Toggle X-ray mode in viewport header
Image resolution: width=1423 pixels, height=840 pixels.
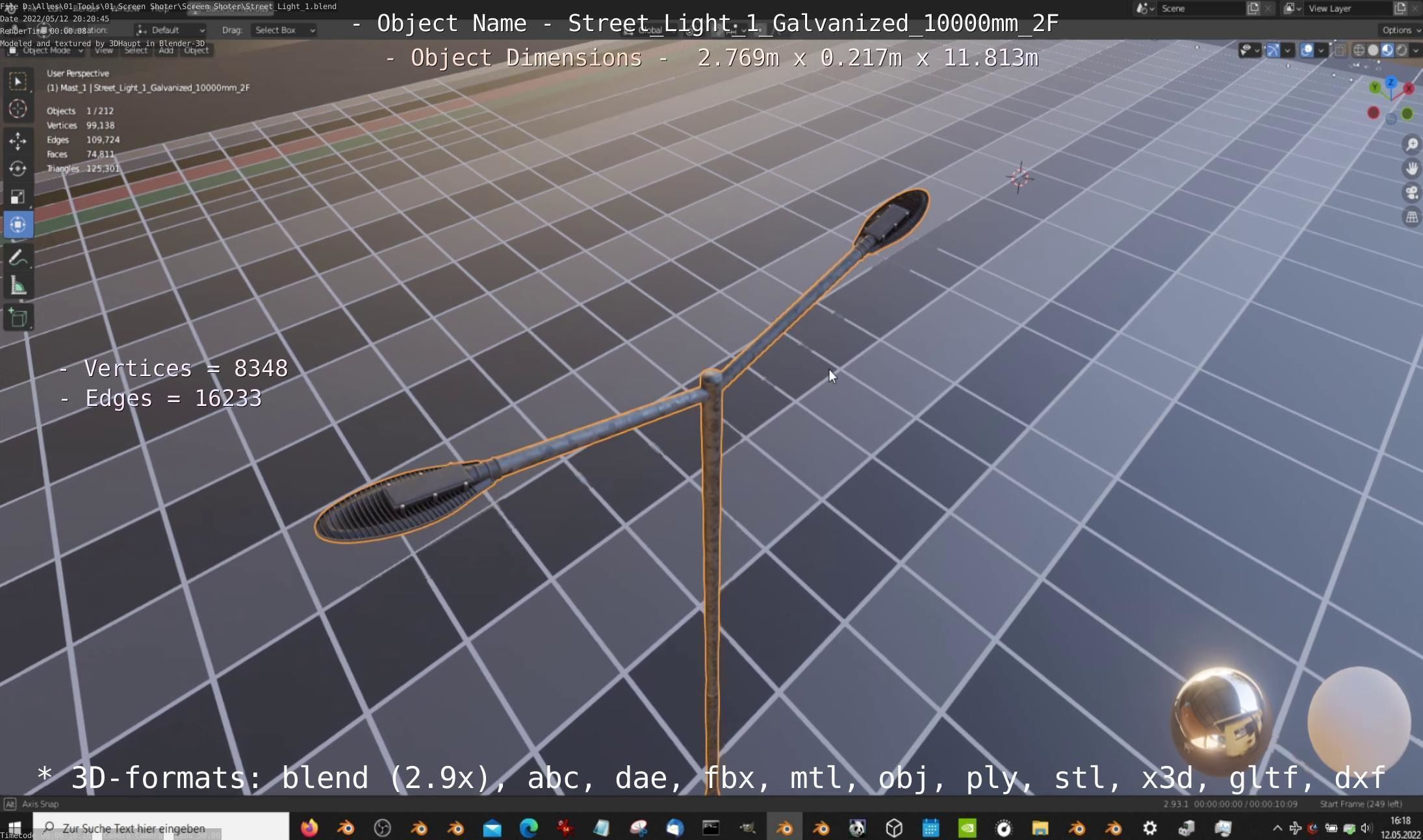coord(1339,50)
